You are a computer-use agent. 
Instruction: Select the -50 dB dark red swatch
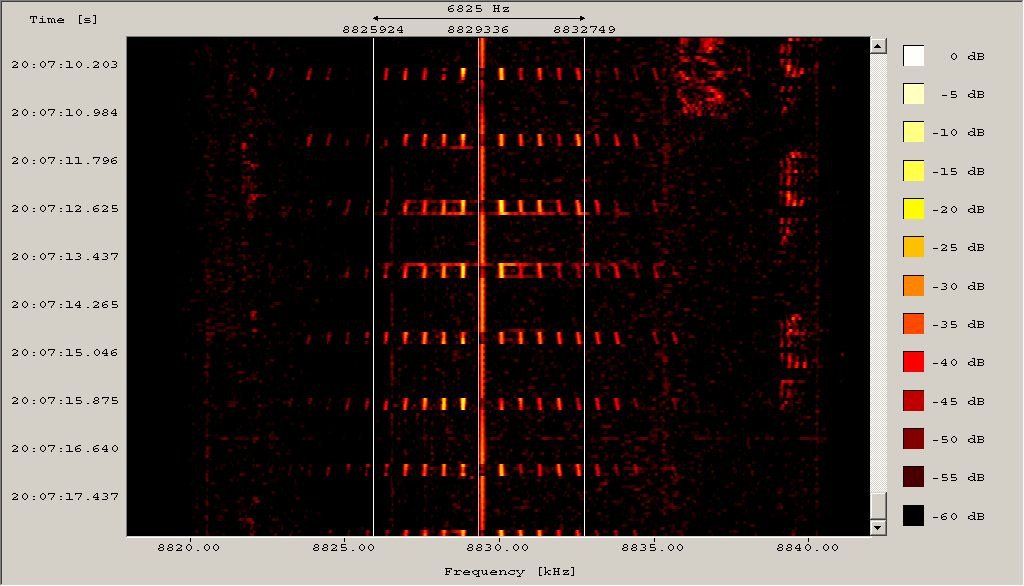(914, 438)
